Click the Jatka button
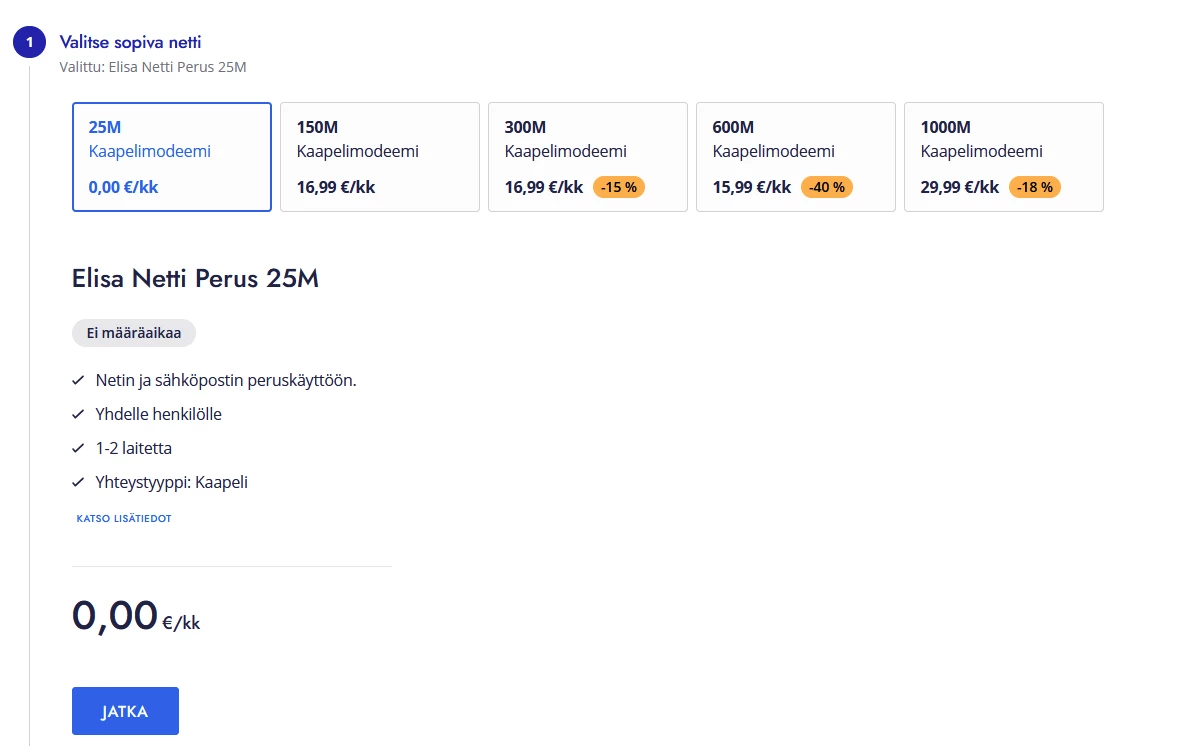Image resolution: width=1193 pixels, height=746 pixels. [126, 711]
